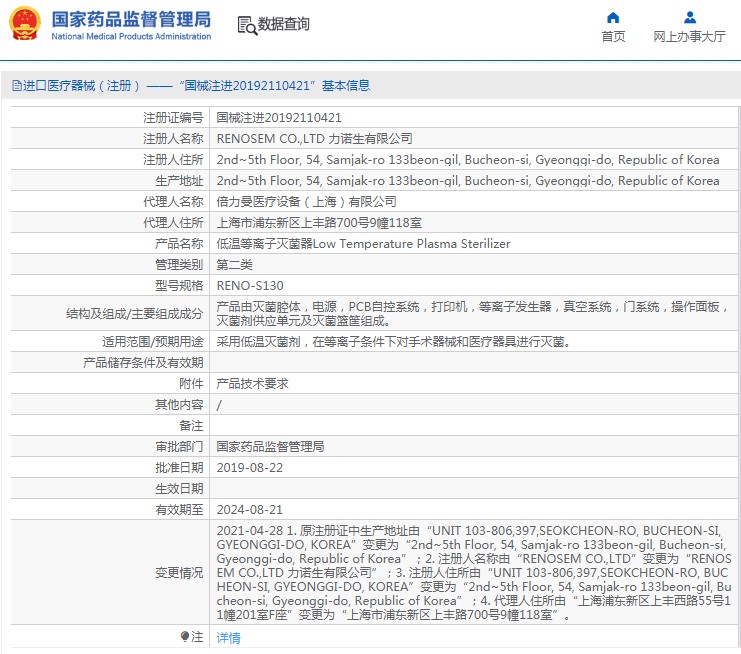Click approval date 2019-08-22
741x654 pixels.
(x=250, y=468)
